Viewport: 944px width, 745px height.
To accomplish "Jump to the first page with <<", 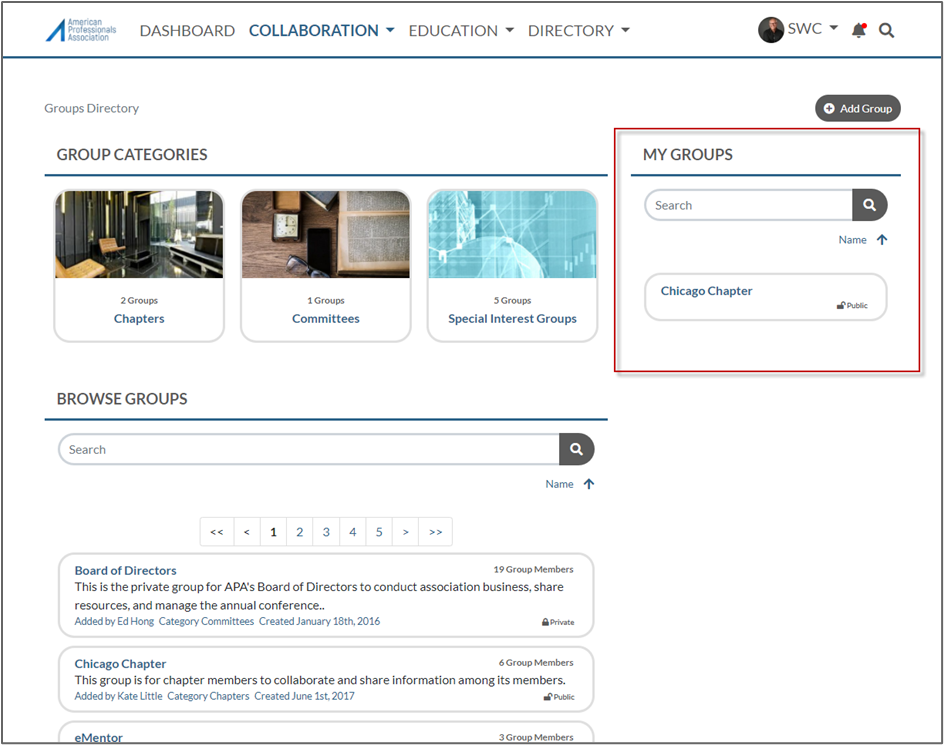I will click(x=217, y=532).
